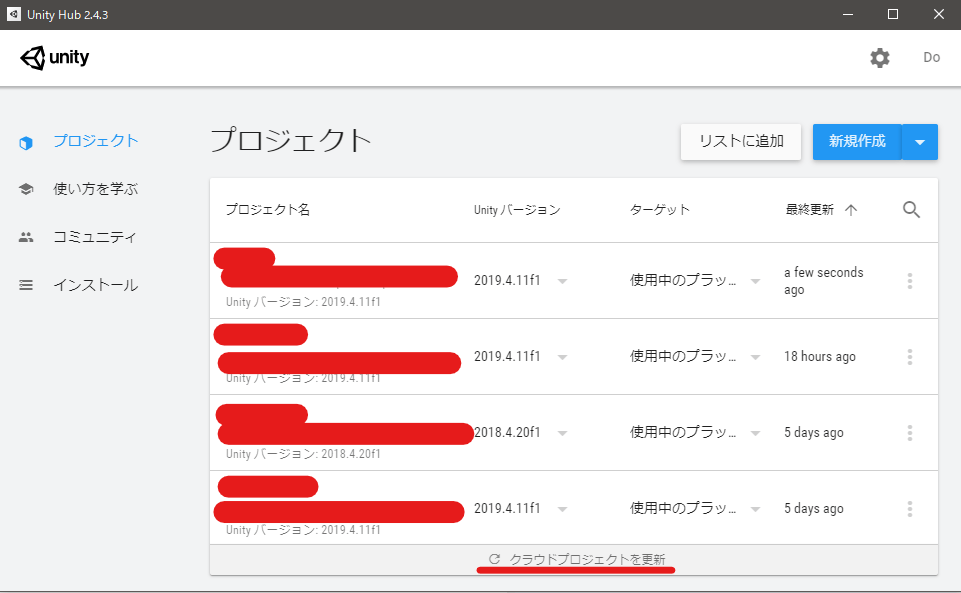Image resolution: width=961 pixels, height=593 pixels.
Task: Open version dropdown for the '18 hours ago' project
Action: [x=562, y=357]
